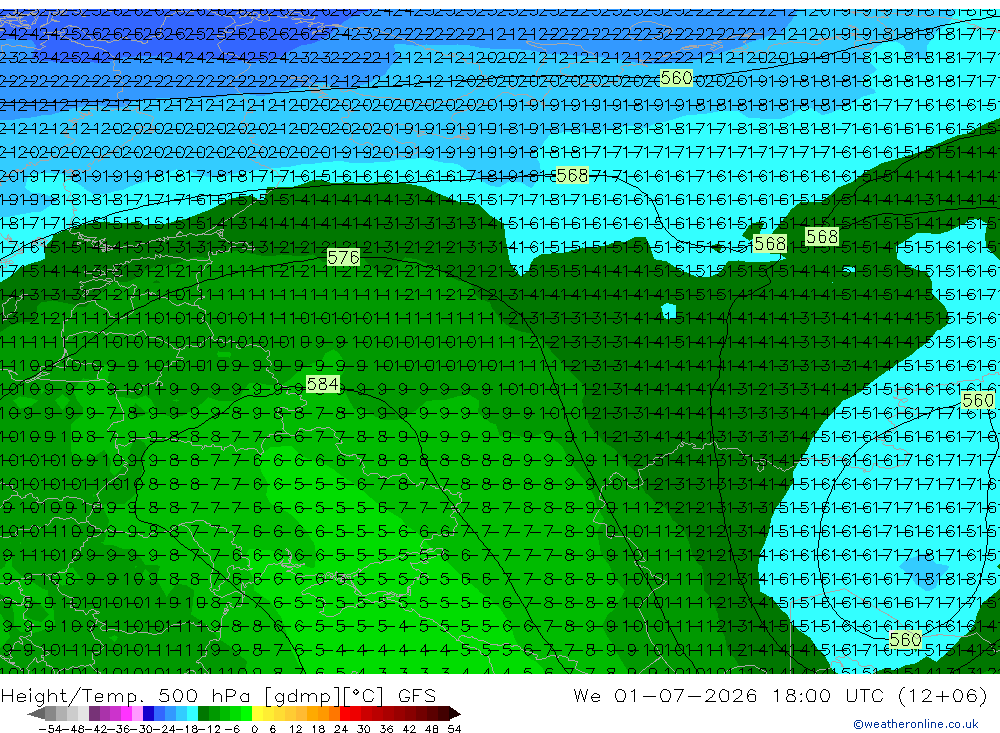Viewport: 1000px width, 733px height.
Task: Click the left gray arrow of the color scale
Action: coord(36,713)
